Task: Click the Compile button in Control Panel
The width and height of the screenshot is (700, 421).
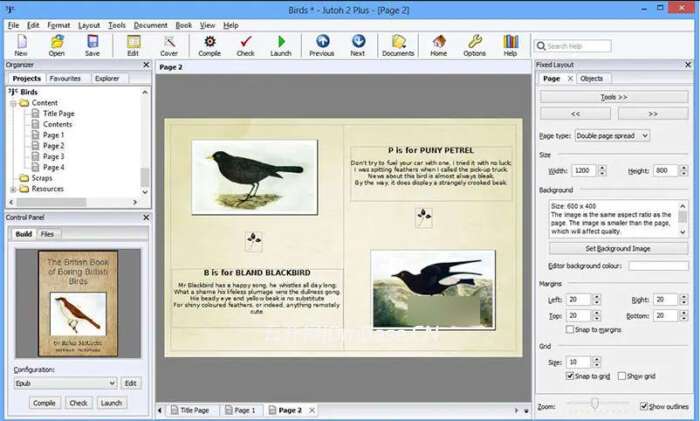Action: (44, 403)
